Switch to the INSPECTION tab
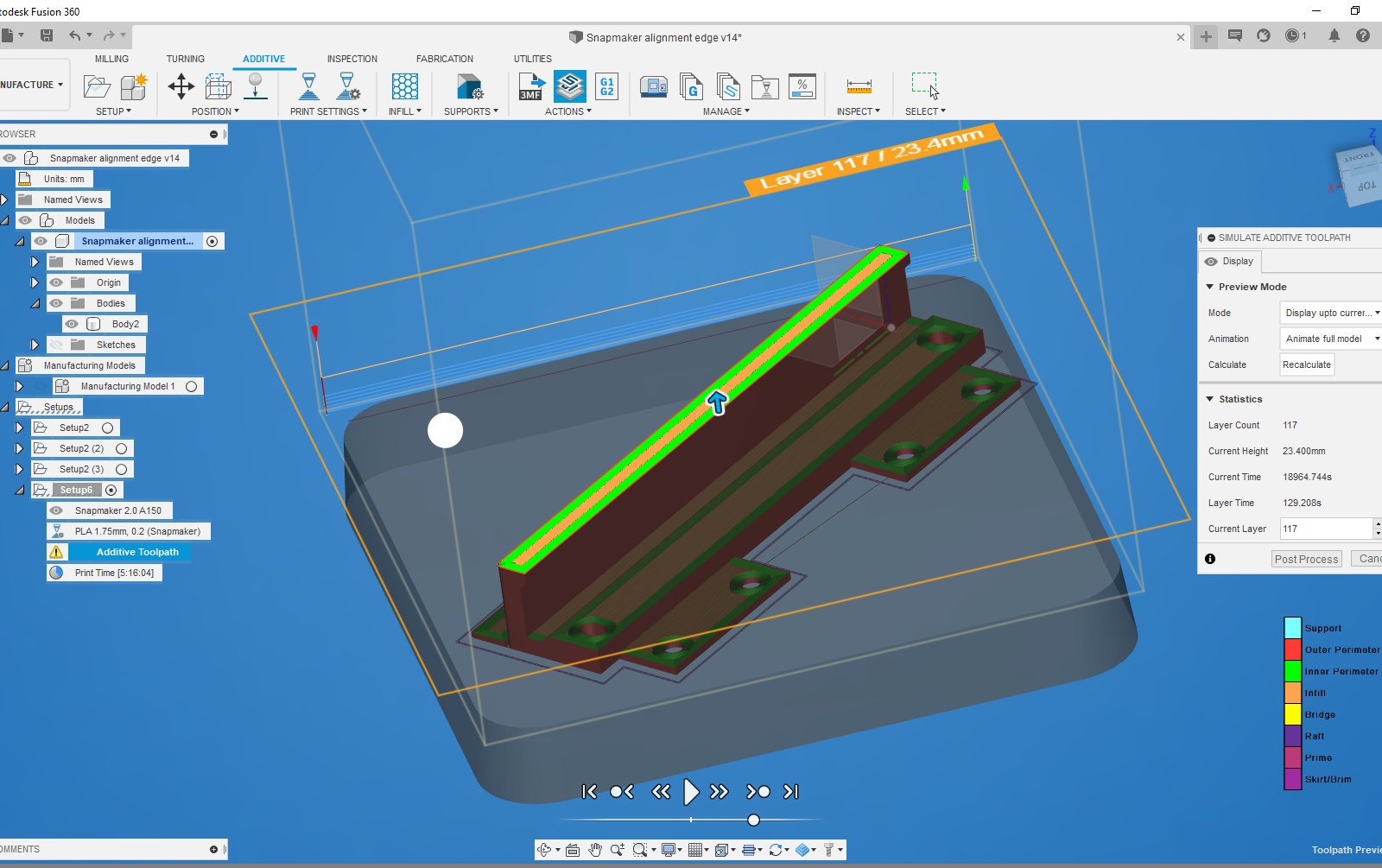Image resolution: width=1382 pixels, height=868 pixels. 352,59
